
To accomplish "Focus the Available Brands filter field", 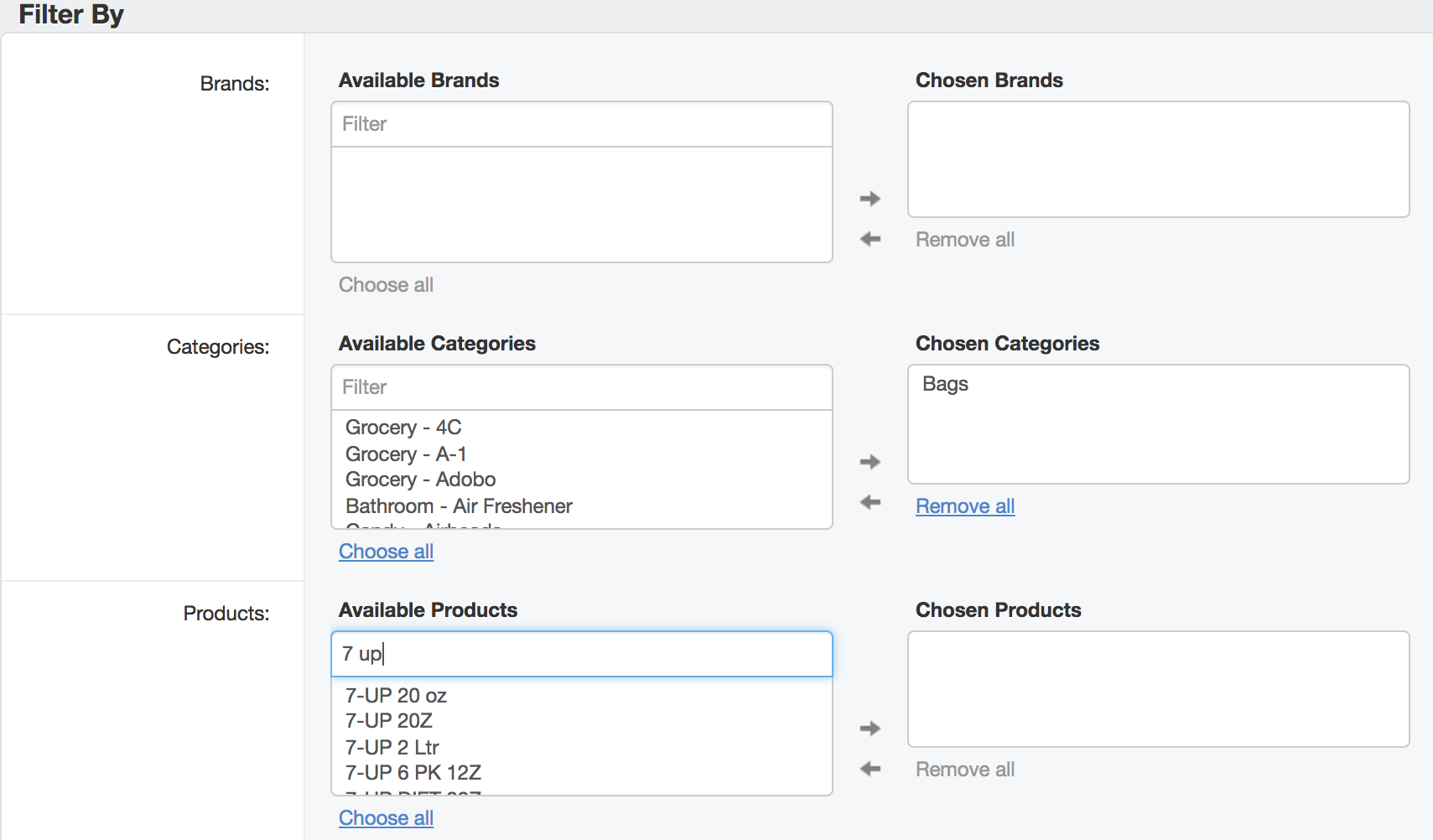I will pos(582,124).
